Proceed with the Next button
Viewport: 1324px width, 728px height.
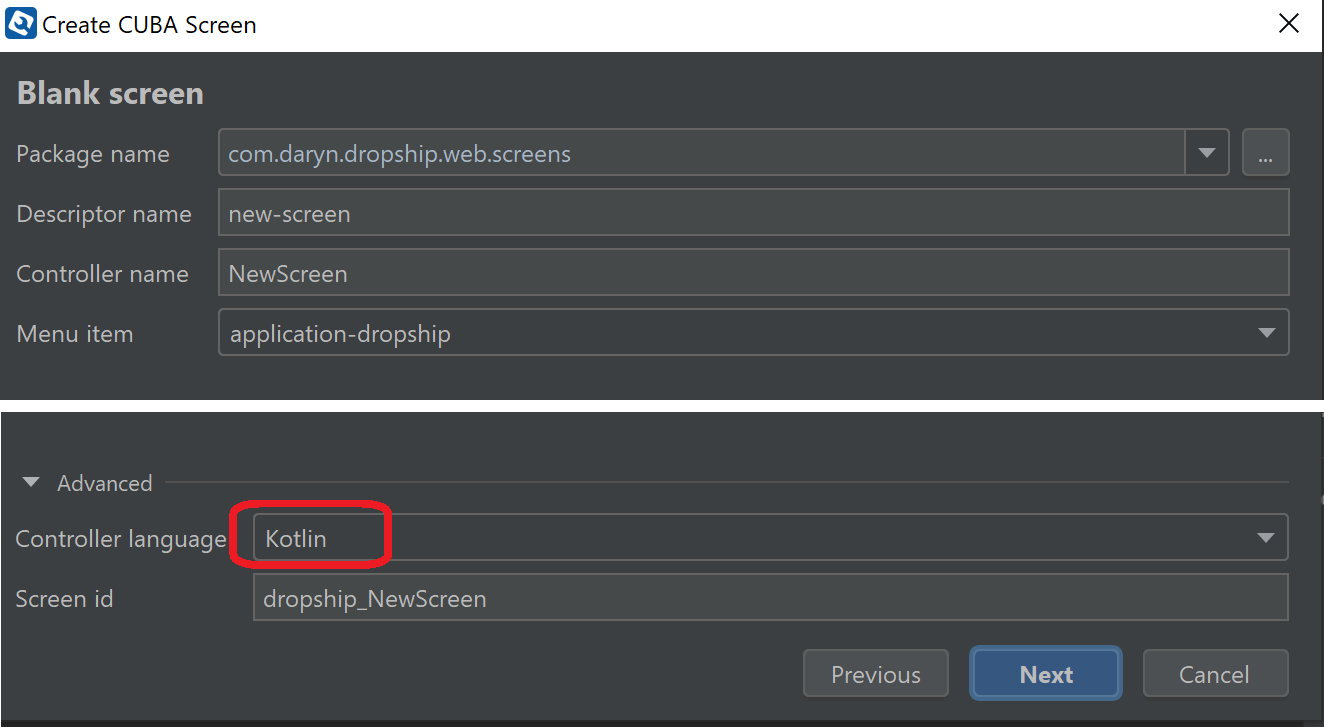[1046, 674]
